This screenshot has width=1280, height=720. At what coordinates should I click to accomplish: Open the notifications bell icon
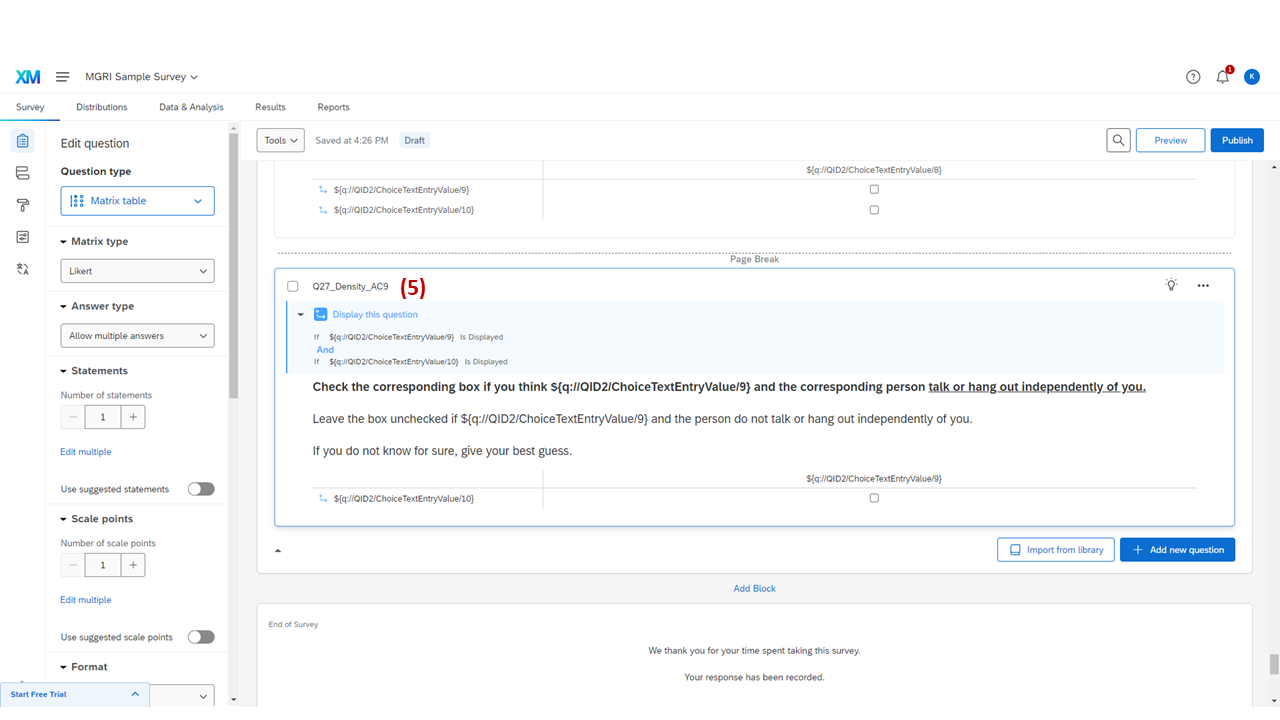pos(1222,77)
